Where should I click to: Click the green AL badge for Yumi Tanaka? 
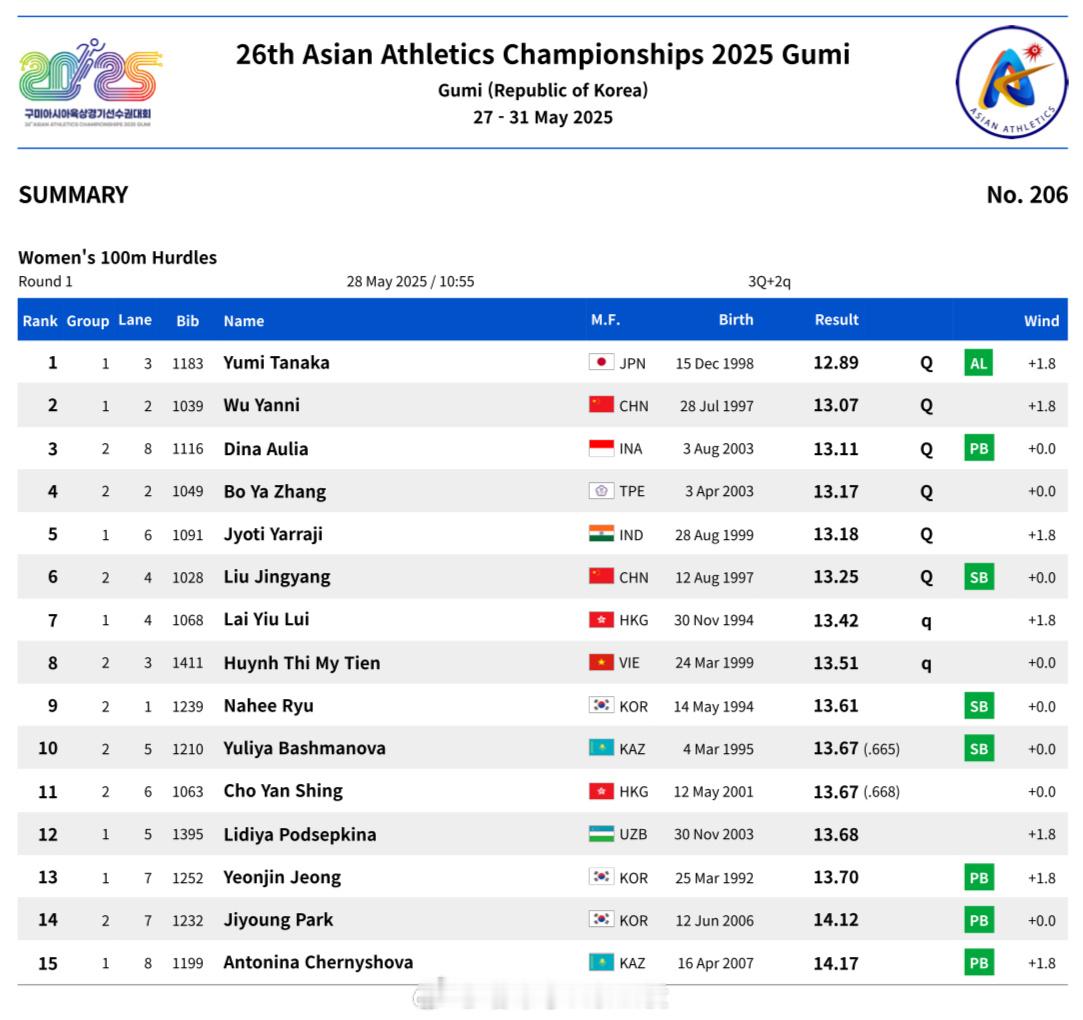pos(978,363)
